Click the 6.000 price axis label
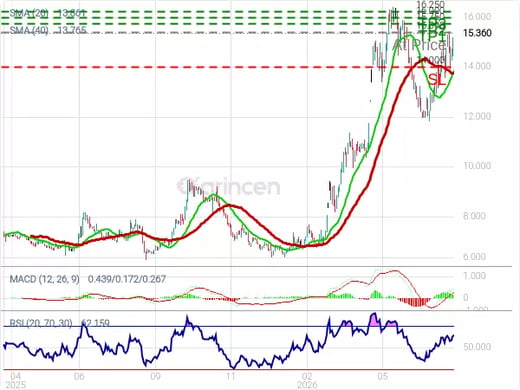520x390 pixels. tap(474, 257)
